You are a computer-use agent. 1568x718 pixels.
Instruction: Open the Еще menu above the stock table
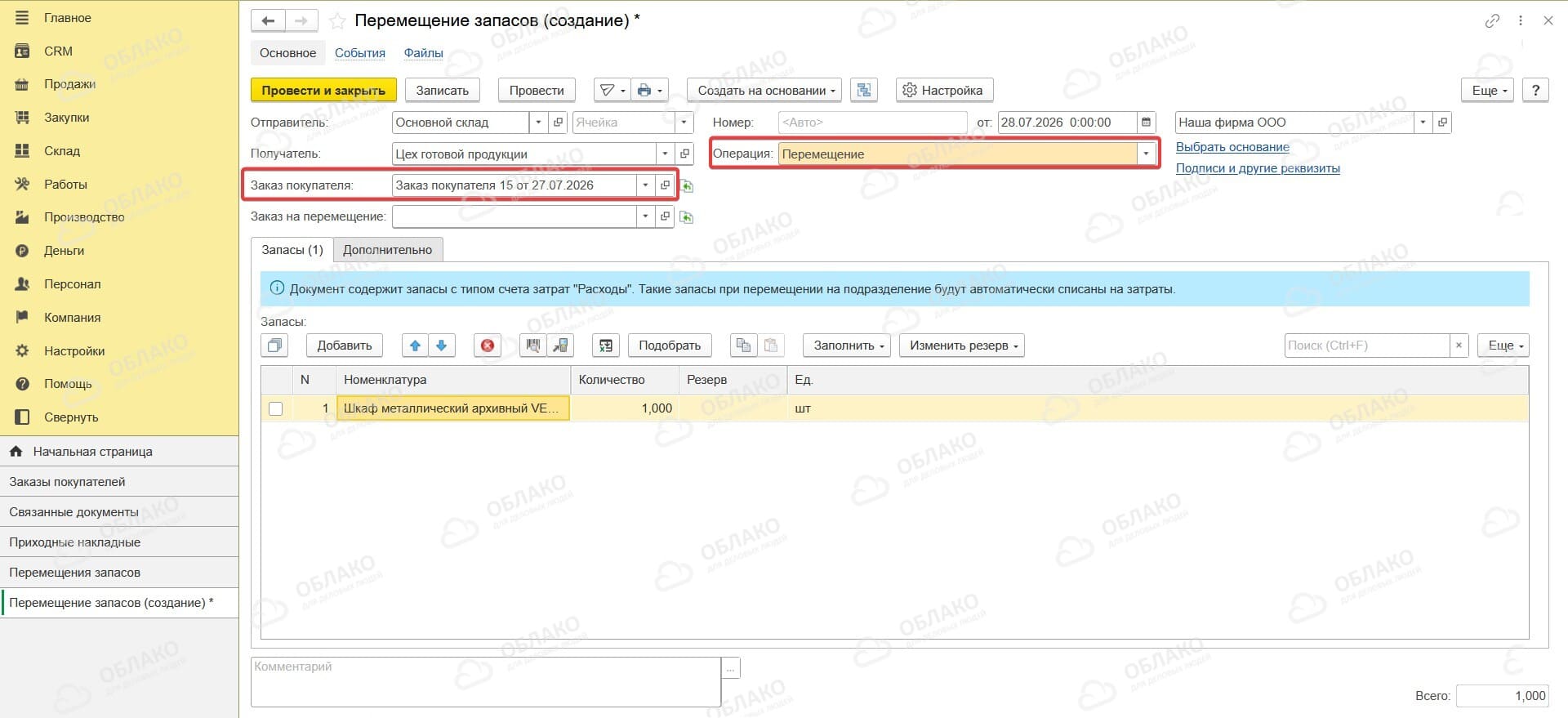tap(1503, 346)
